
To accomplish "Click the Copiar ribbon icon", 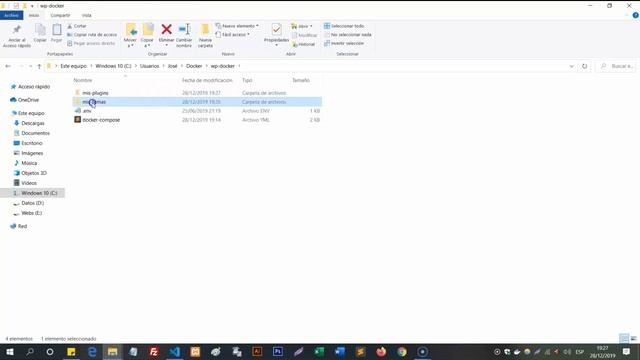I will pos(40,30).
